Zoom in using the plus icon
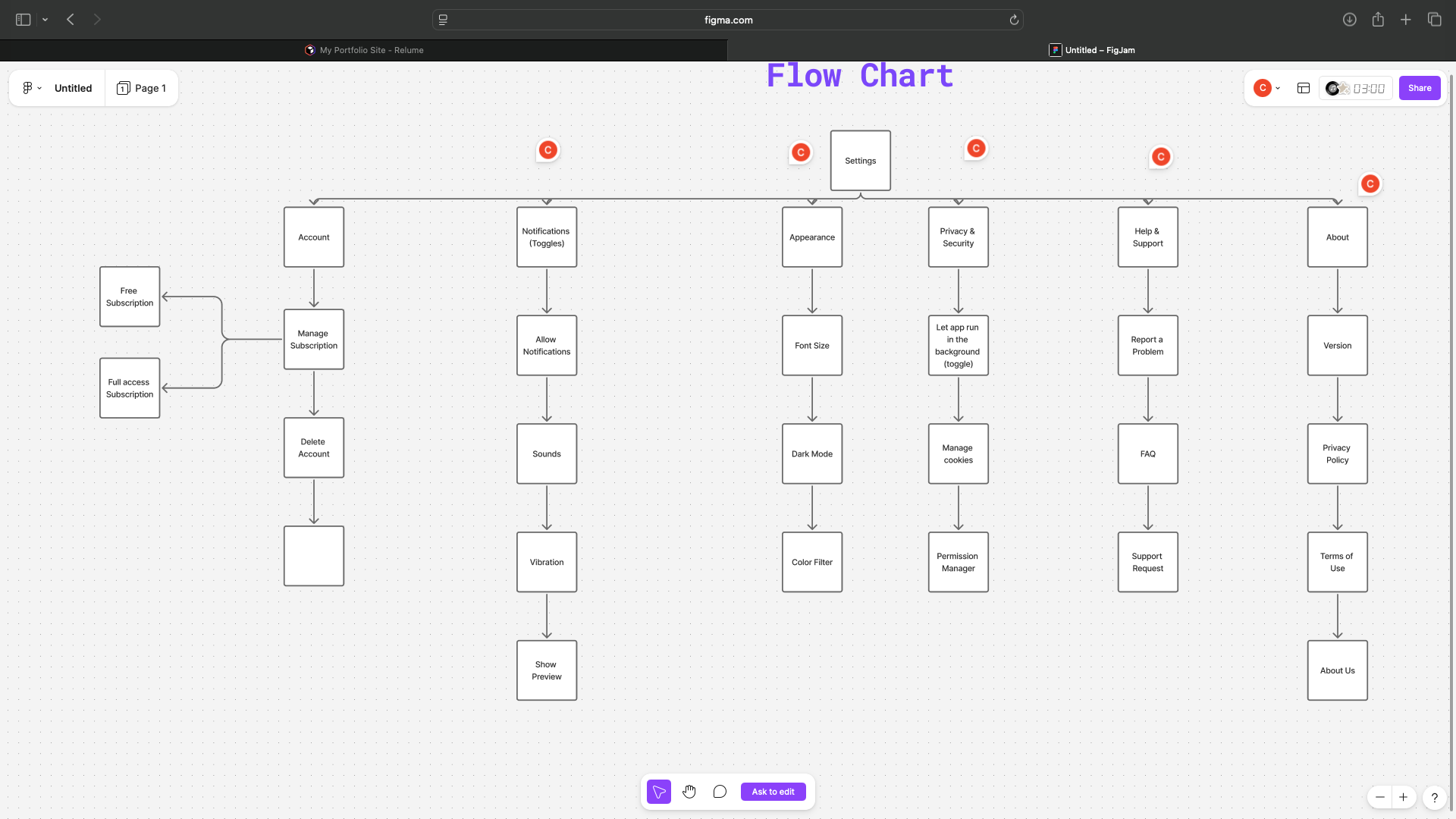 point(1404,798)
